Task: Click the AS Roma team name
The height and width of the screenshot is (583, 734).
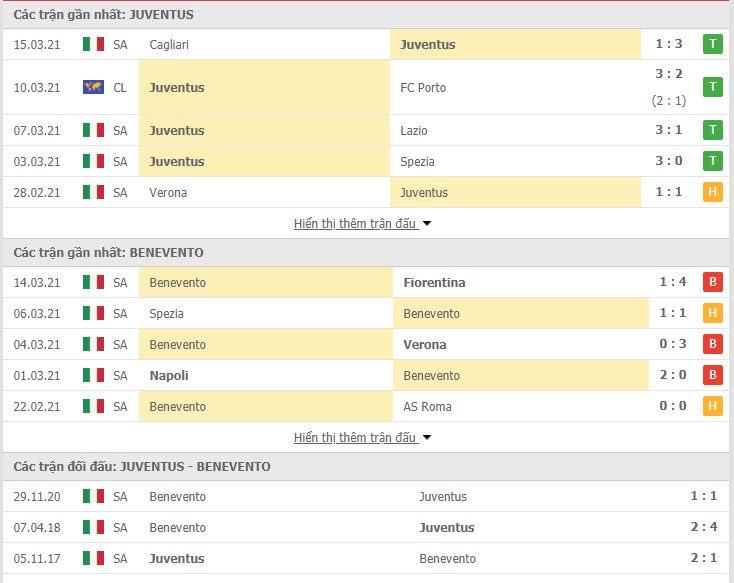Action: (427, 406)
